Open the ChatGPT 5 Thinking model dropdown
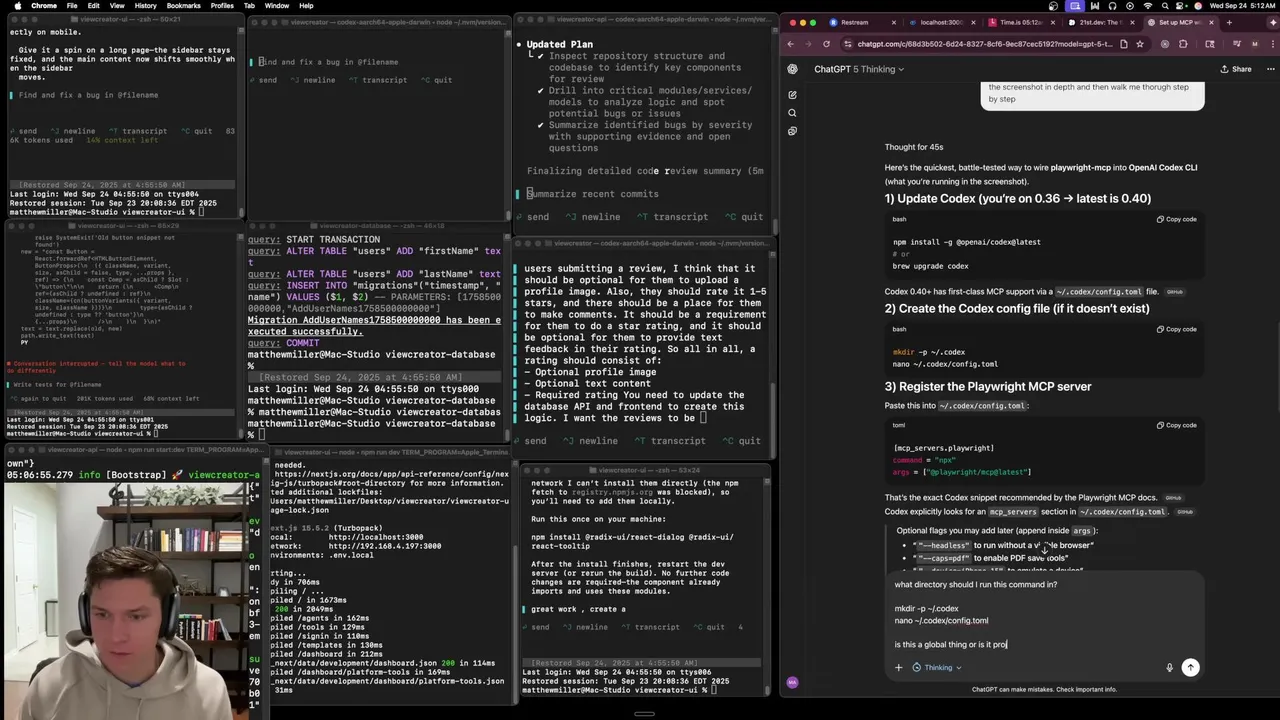The image size is (1280, 720). pos(859,69)
